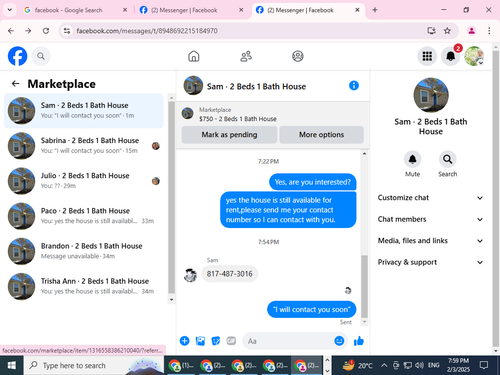Click the listing house thumbnail in right panel

(x=431, y=95)
